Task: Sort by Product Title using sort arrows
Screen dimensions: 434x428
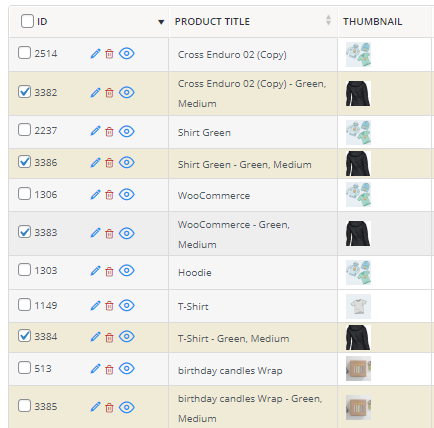Action: point(328,20)
